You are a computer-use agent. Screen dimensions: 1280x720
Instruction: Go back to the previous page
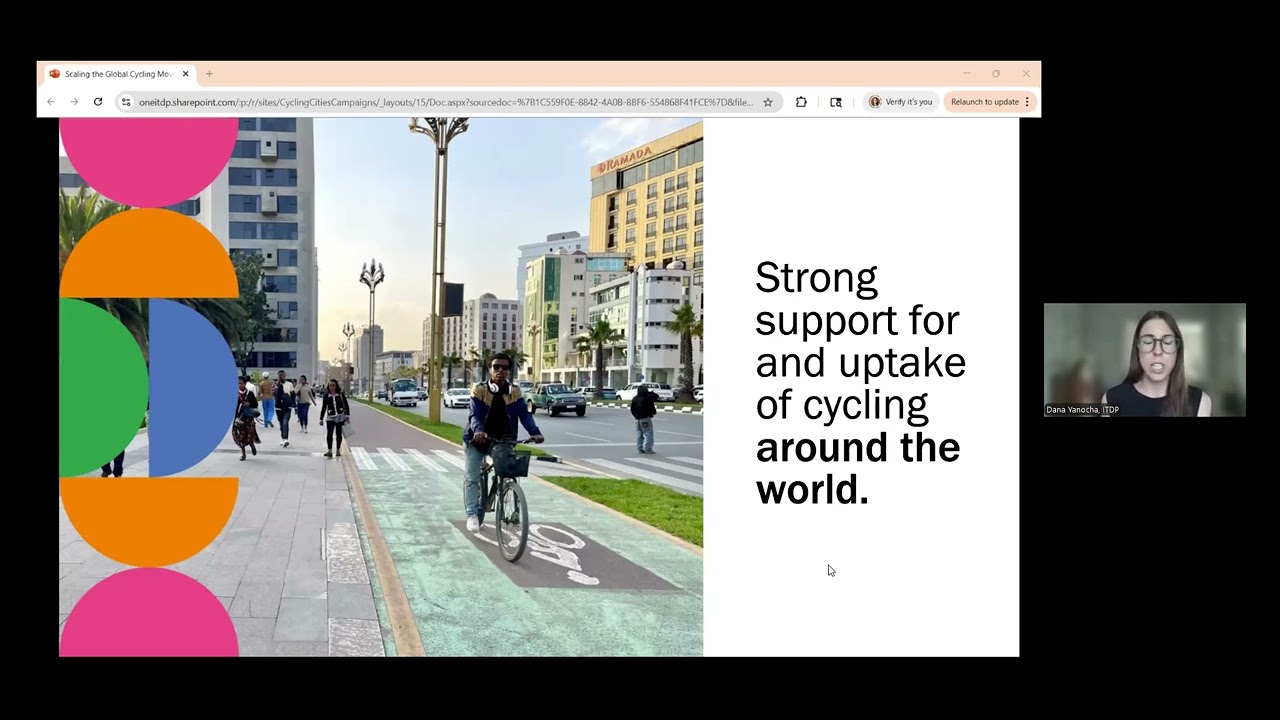point(51,102)
